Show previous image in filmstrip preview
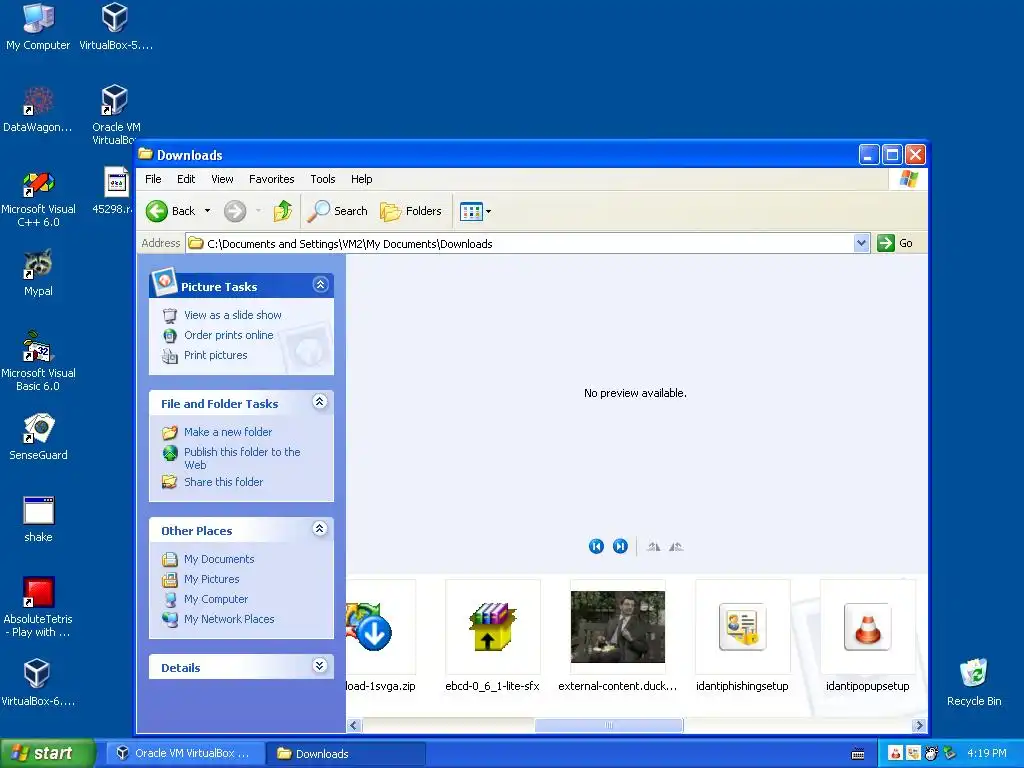Viewport: 1024px width, 768px height. tap(596, 547)
